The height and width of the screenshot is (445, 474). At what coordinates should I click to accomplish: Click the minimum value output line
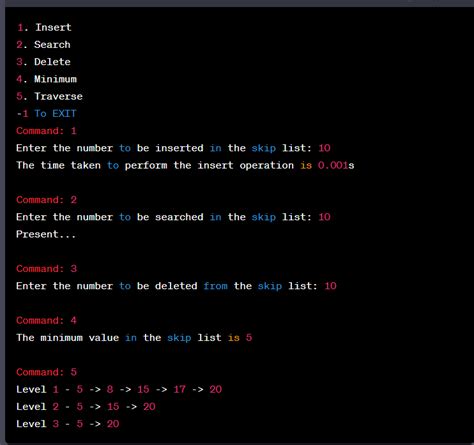click(x=134, y=338)
